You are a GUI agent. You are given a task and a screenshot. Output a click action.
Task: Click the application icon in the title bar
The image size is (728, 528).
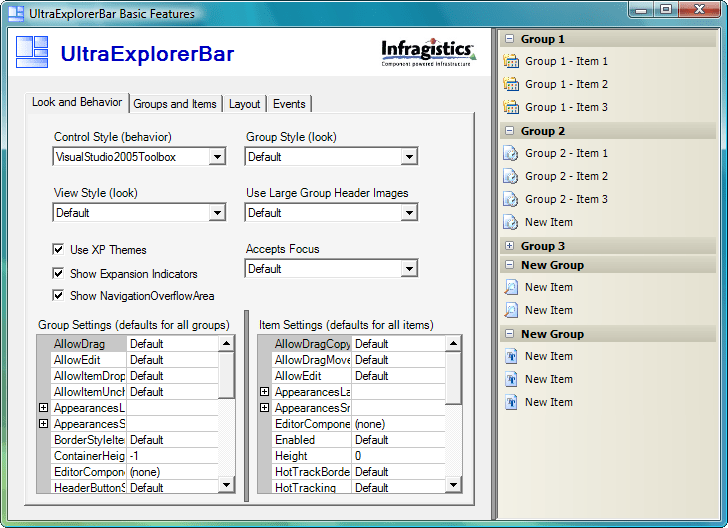(x=16, y=13)
